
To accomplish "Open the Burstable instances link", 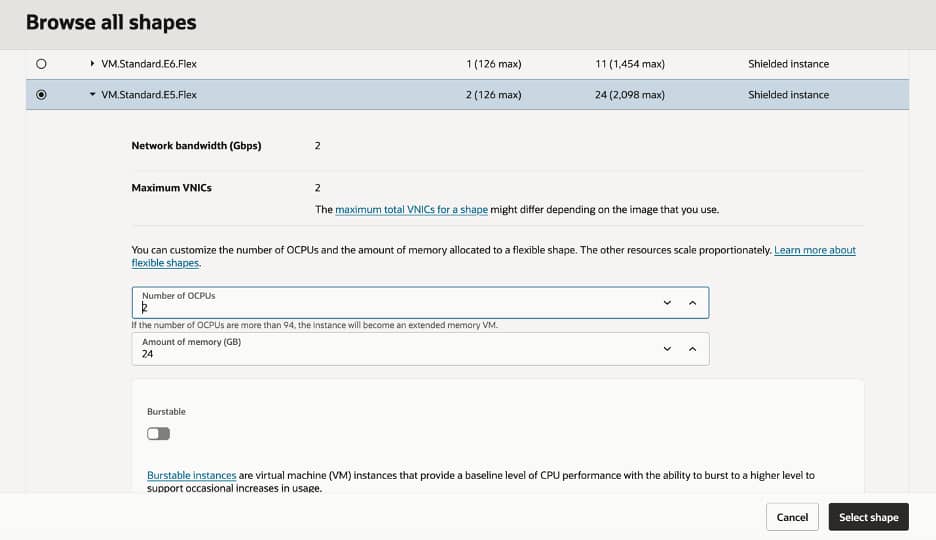I will click(192, 476).
